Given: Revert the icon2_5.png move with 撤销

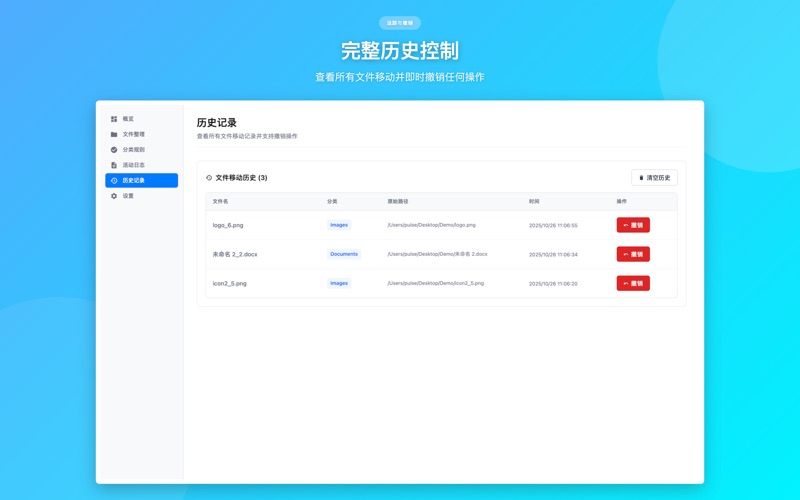Looking at the screenshot, I should [x=633, y=283].
